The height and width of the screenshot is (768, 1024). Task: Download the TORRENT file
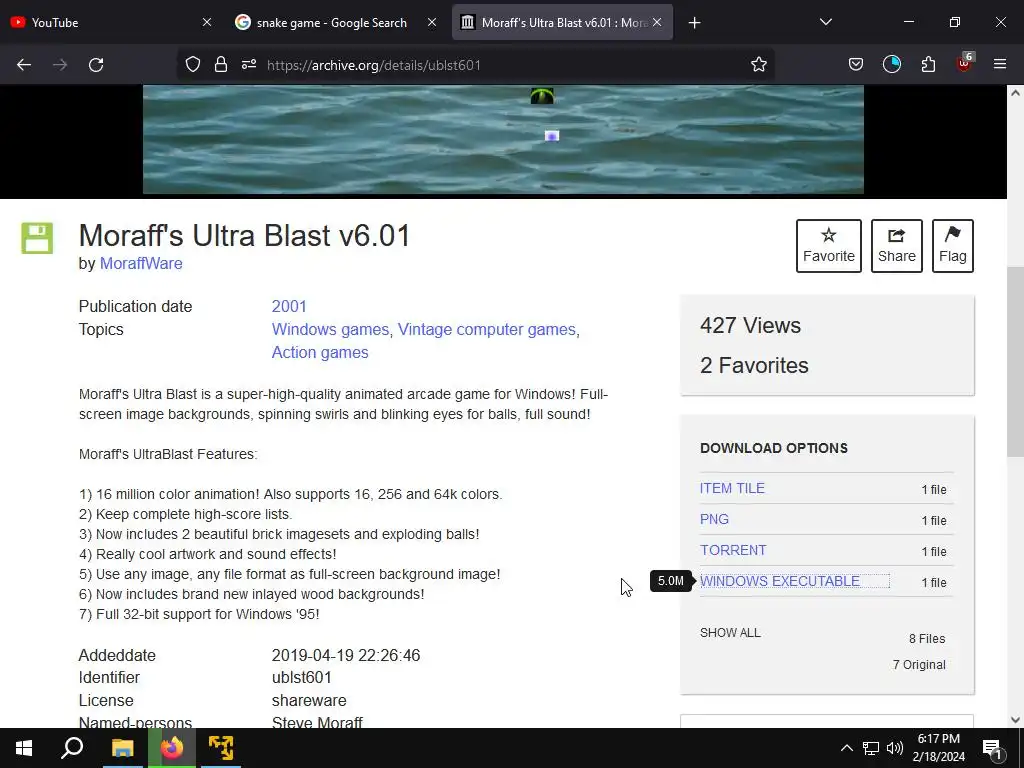[733, 550]
